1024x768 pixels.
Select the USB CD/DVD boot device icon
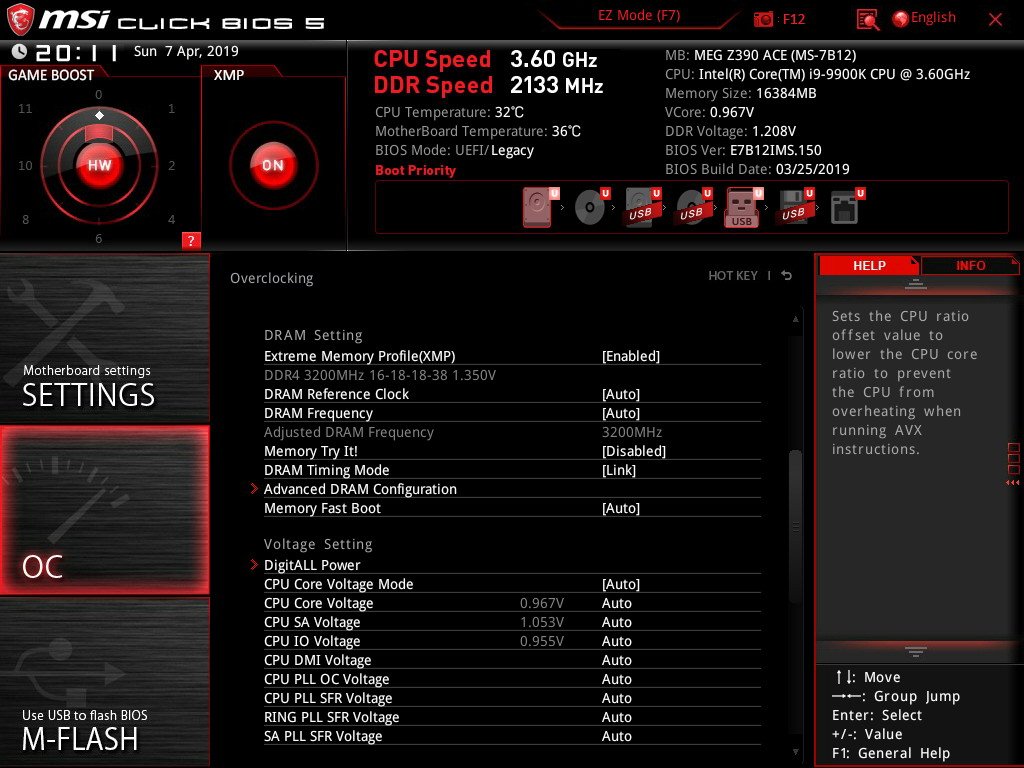(x=694, y=207)
